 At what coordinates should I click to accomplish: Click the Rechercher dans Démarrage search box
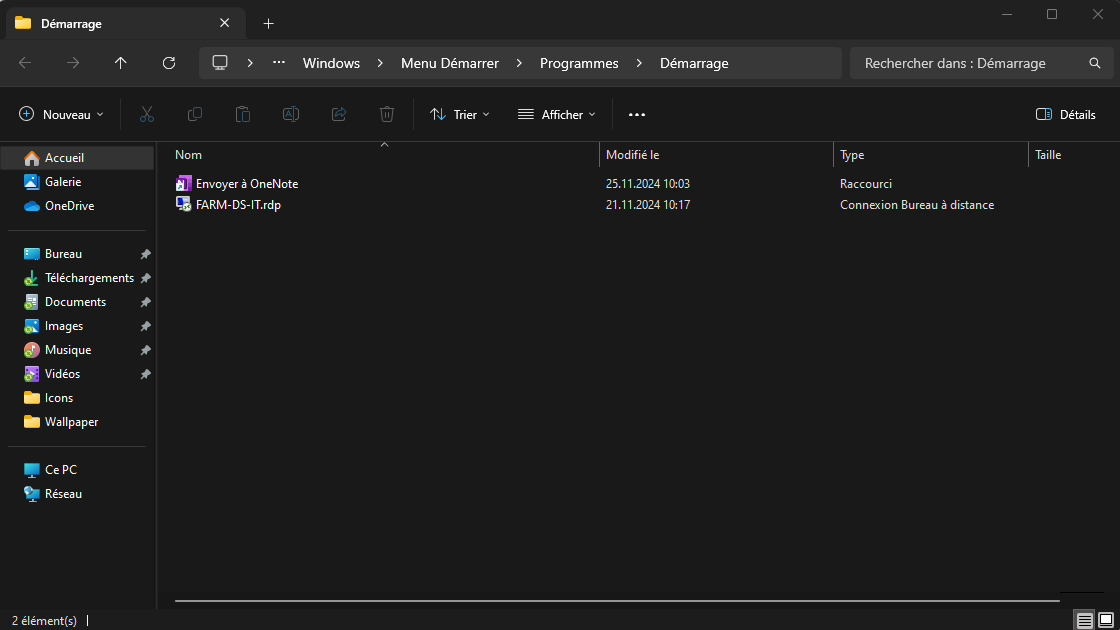tap(970, 63)
